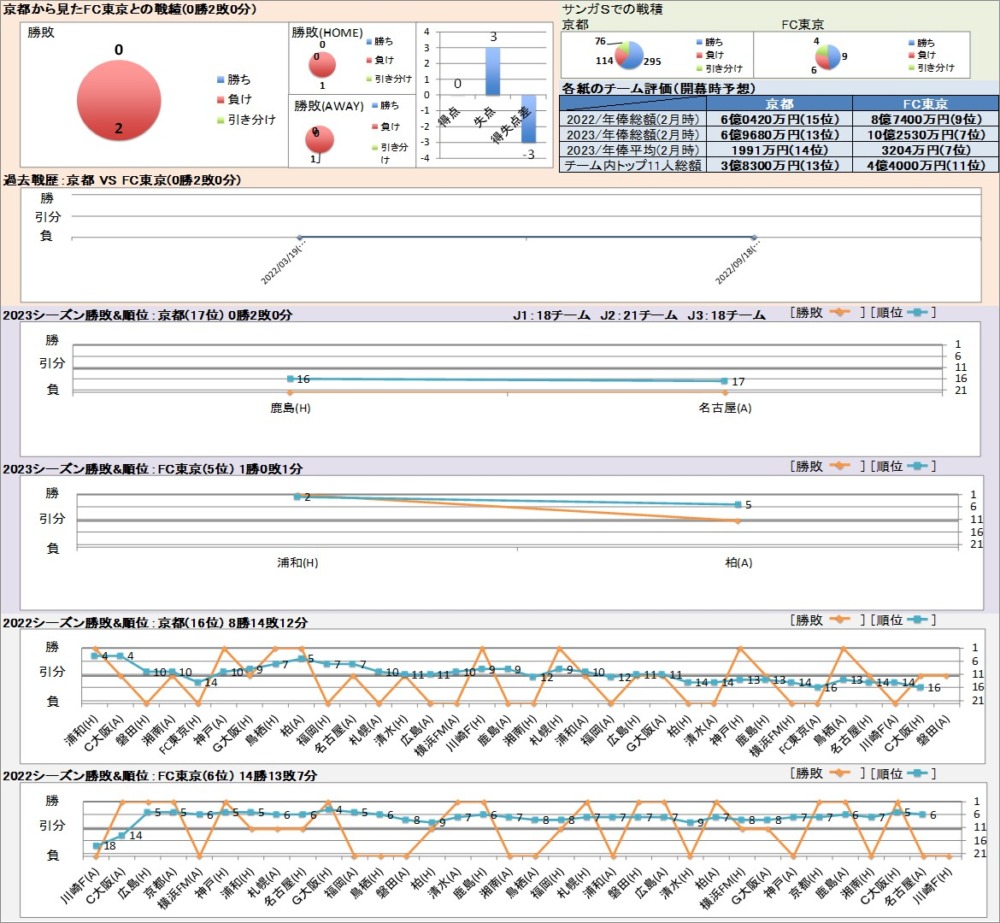Click the row label 2023/年俸総額(2月時)
Image resolution: width=1000 pixels, height=923 pixels.
click(633, 135)
